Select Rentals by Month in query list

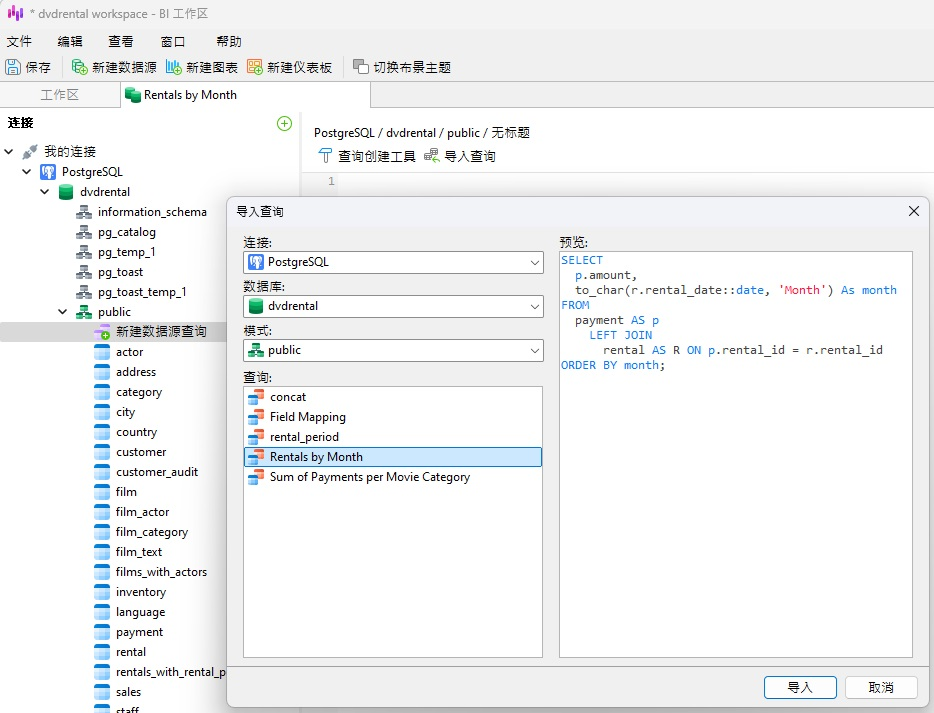pyautogui.click(x=393, y=457)
